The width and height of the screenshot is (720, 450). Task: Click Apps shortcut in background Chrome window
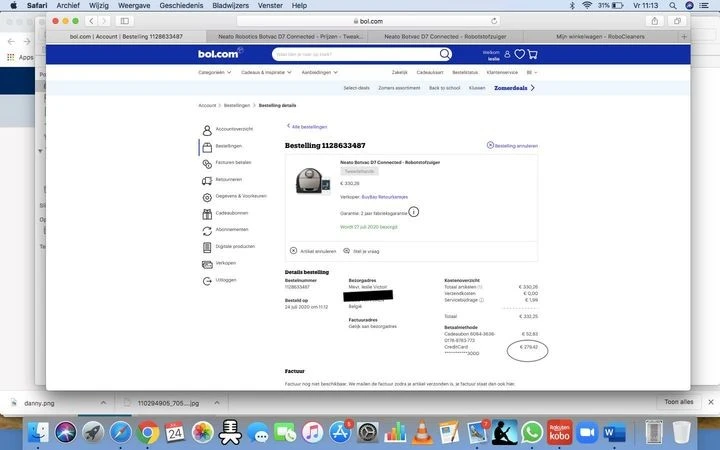click(x=20, y=57)
